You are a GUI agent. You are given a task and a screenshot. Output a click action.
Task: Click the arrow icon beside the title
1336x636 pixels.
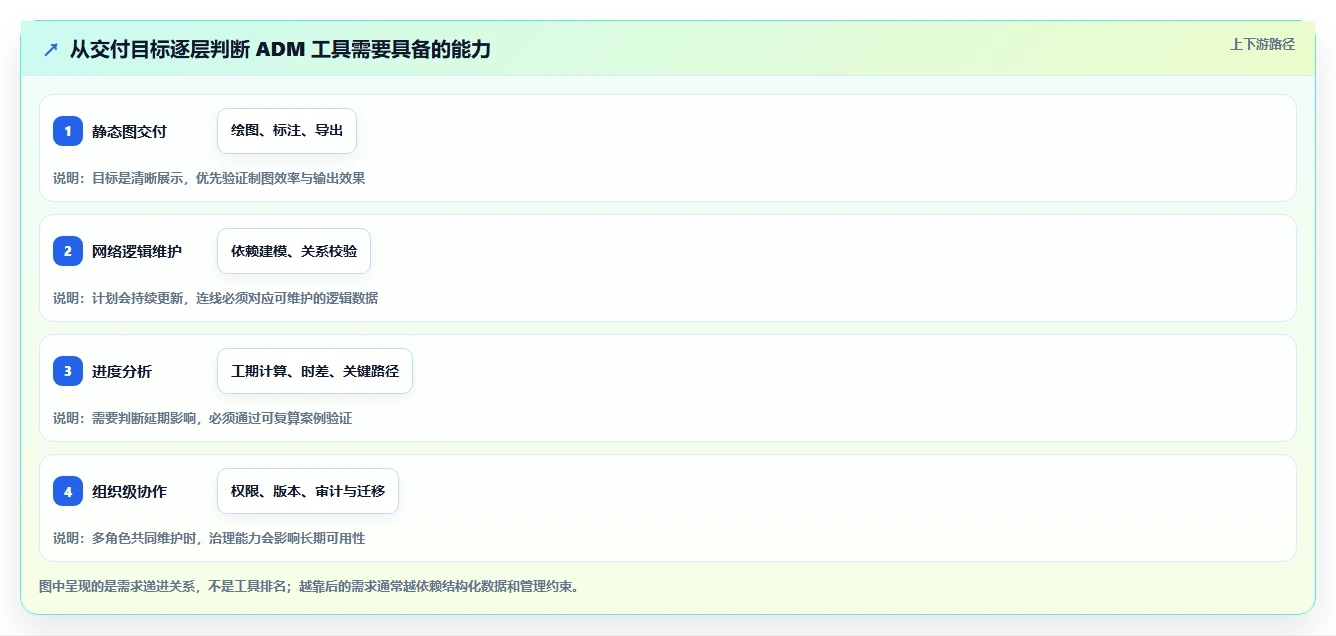(51, 49)
